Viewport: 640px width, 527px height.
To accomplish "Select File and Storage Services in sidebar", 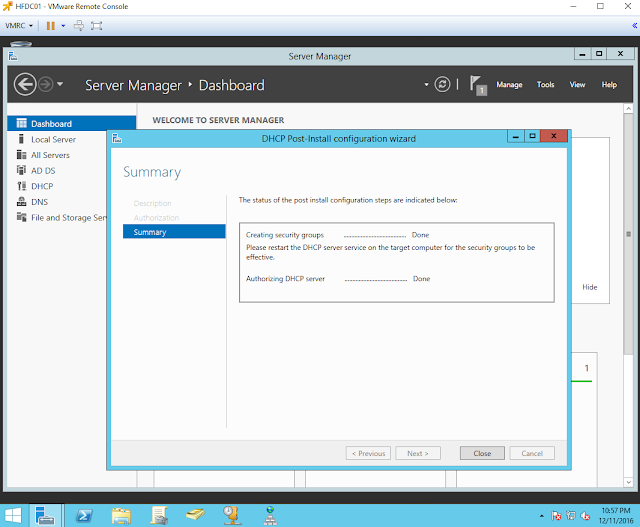I will (x=62, y=217).
